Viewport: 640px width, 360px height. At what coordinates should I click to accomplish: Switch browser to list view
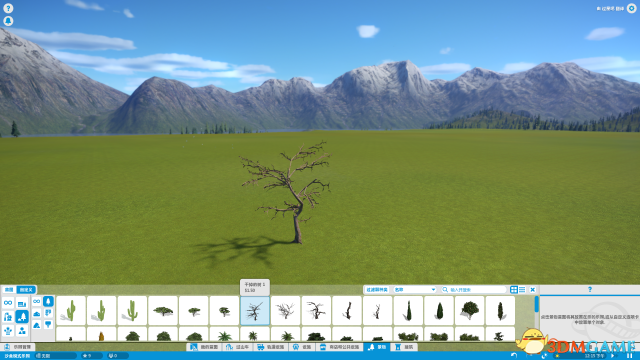pos(522,289)
